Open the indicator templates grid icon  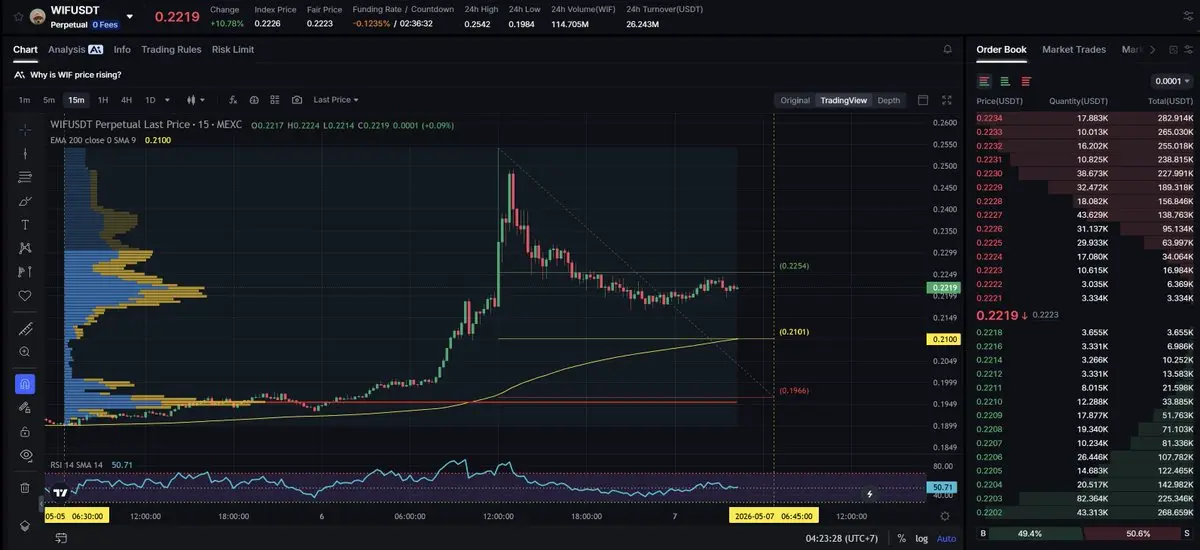coord(275,100)
